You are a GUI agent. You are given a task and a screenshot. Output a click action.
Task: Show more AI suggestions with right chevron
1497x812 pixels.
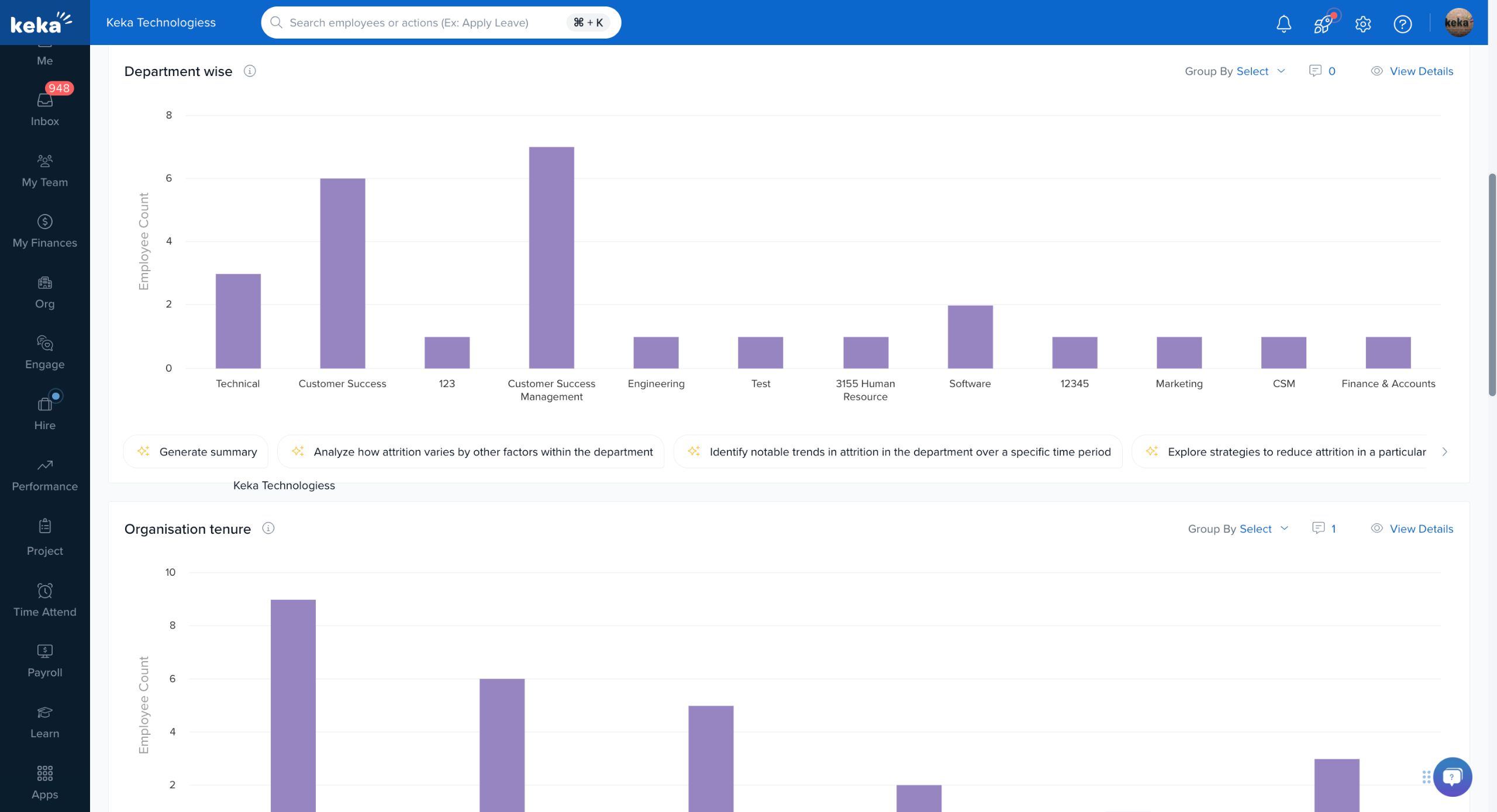(x=1444, y=451)
